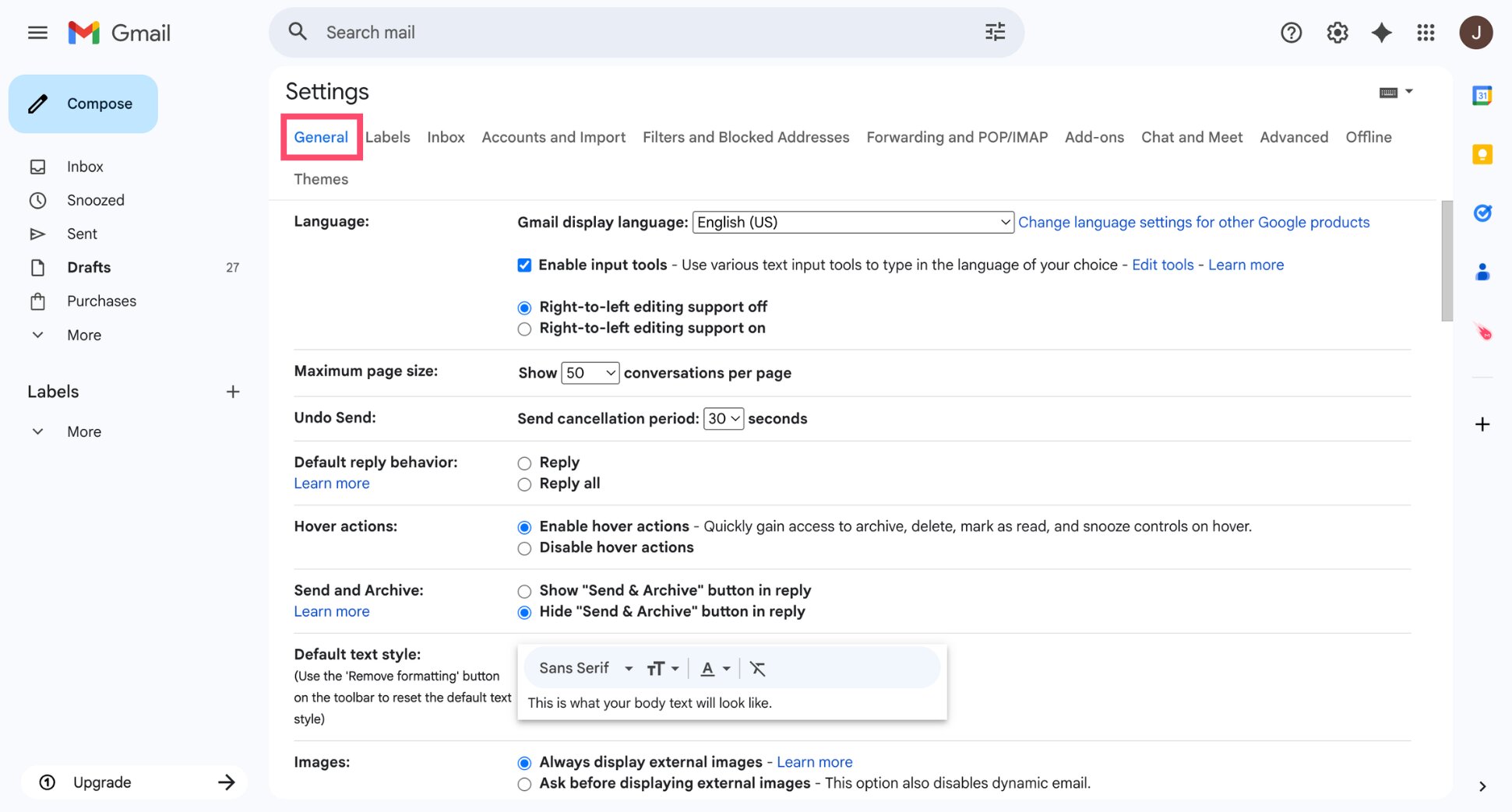Get add-ons with the plus icon
The height and width of the screenshot is (812, 1512).
click(x=1482, y=424)
